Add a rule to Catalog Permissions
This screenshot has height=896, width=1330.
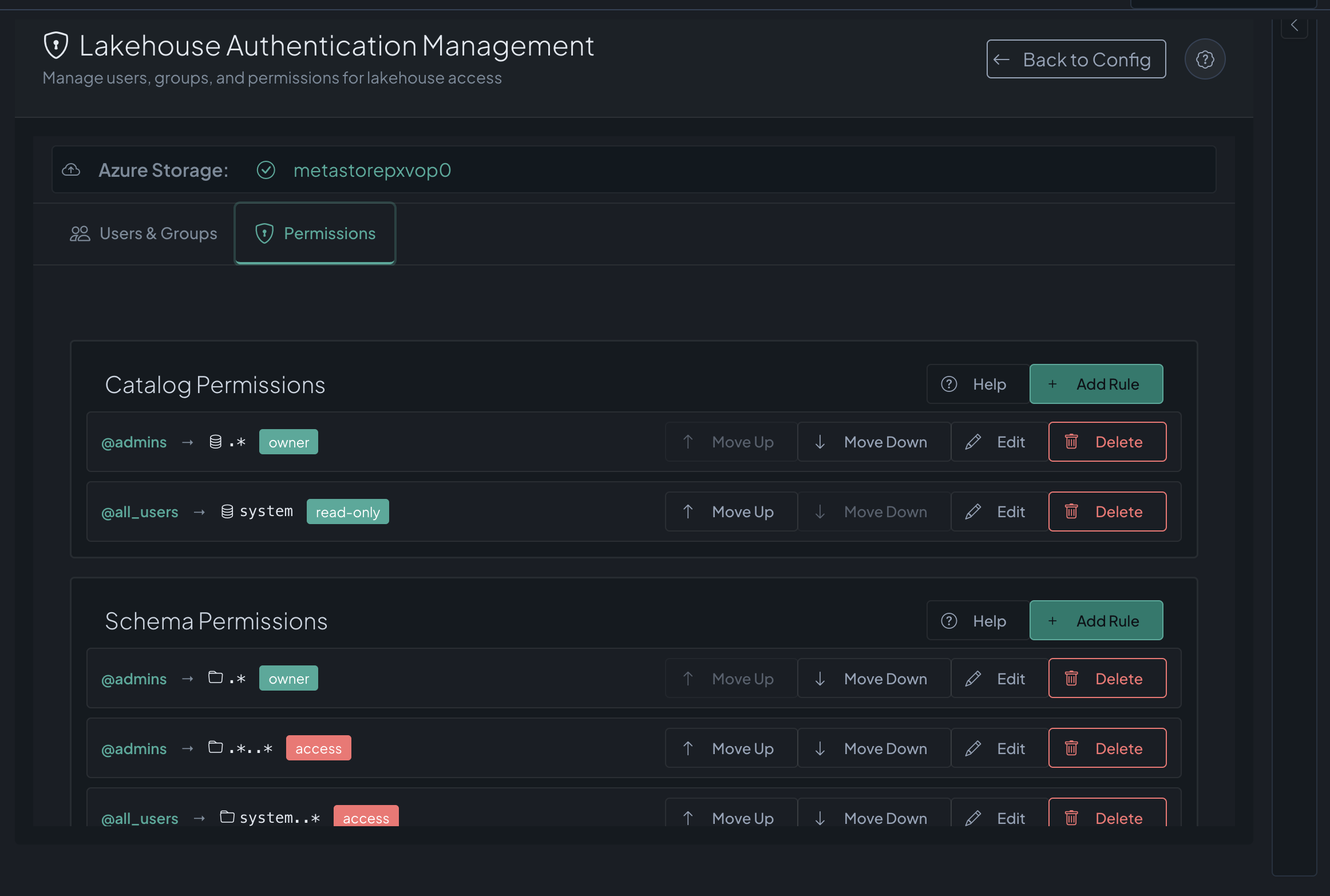point(1096,384)
